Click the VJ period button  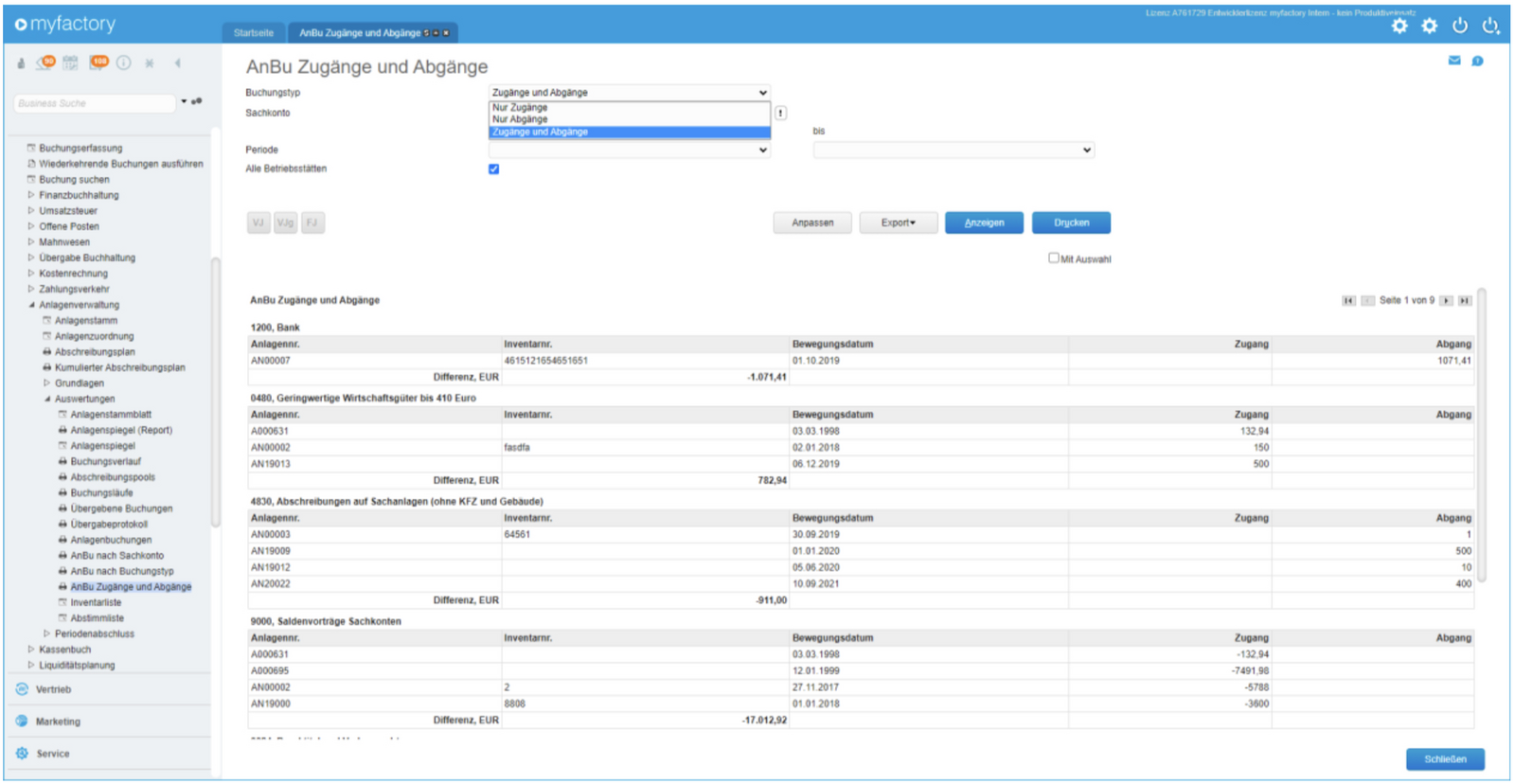point(258,223)
